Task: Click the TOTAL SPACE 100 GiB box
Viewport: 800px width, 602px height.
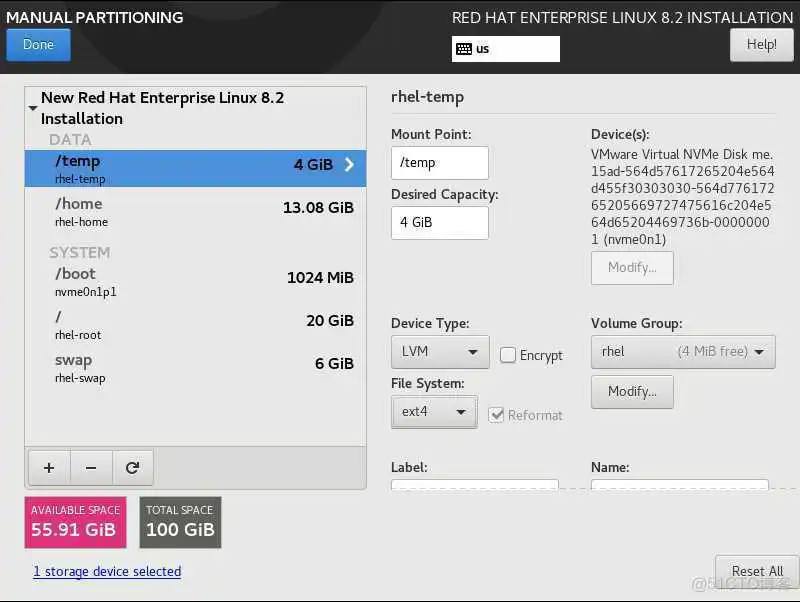Action: coord(181,522)
